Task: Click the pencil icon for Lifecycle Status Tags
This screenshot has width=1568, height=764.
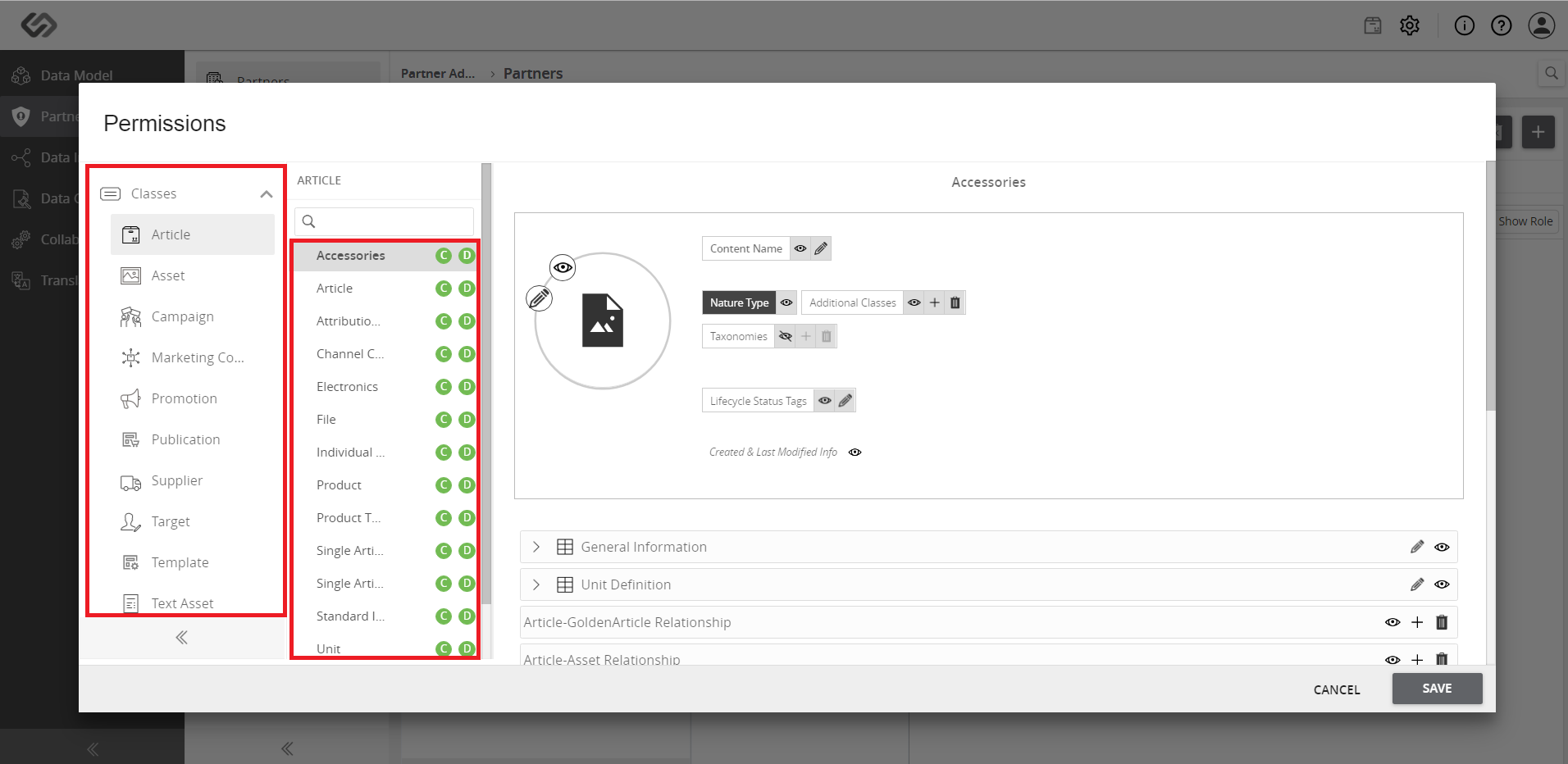Action: click(846, 401)
